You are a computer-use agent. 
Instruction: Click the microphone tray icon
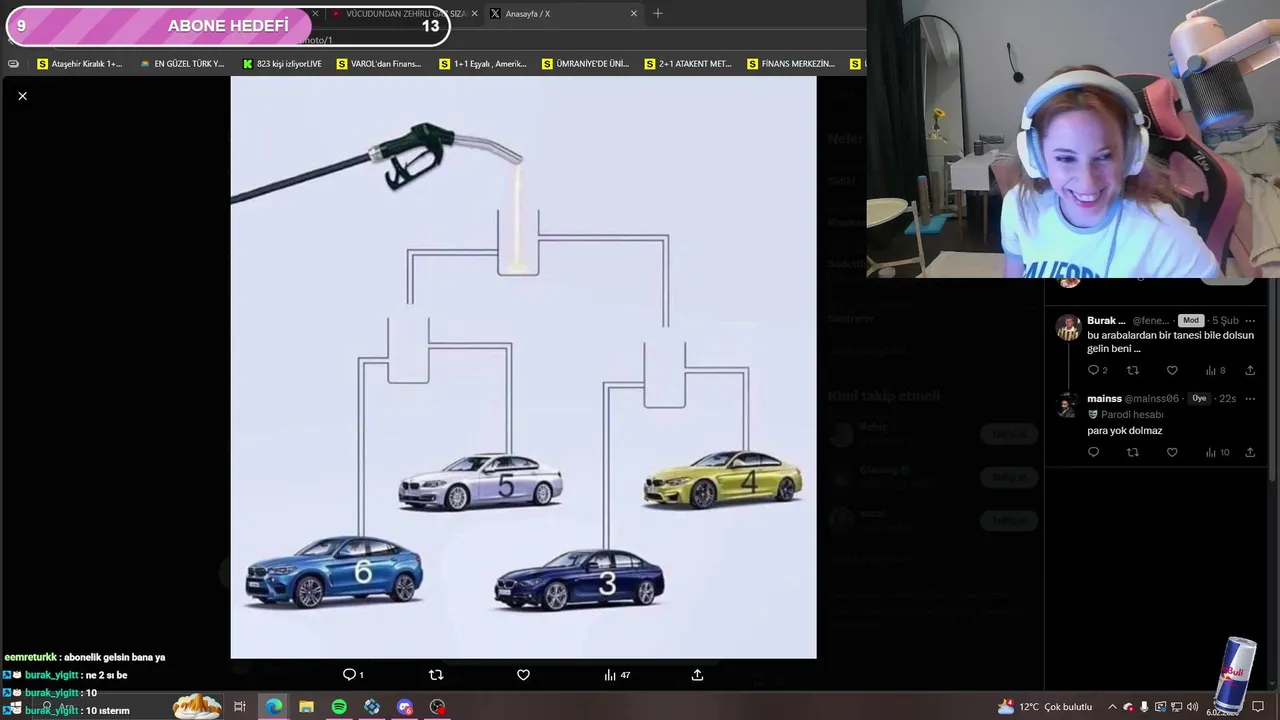coord(1144,707)
